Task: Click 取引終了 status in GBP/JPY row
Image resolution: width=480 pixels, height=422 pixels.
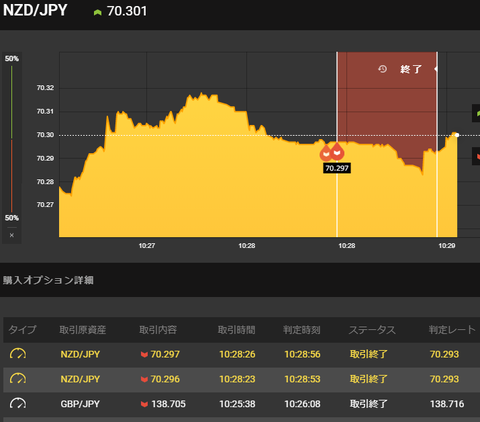Action: (369, 404)
